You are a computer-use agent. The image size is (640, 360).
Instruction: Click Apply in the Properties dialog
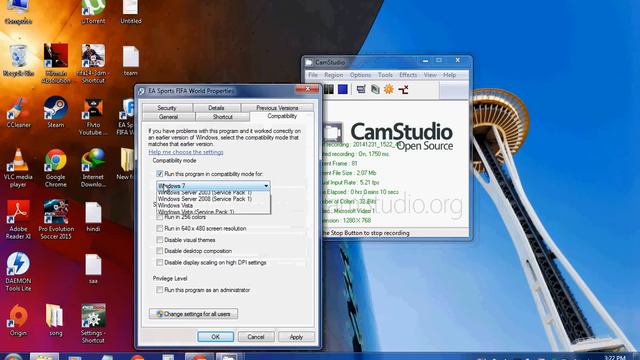coord(296,337)
